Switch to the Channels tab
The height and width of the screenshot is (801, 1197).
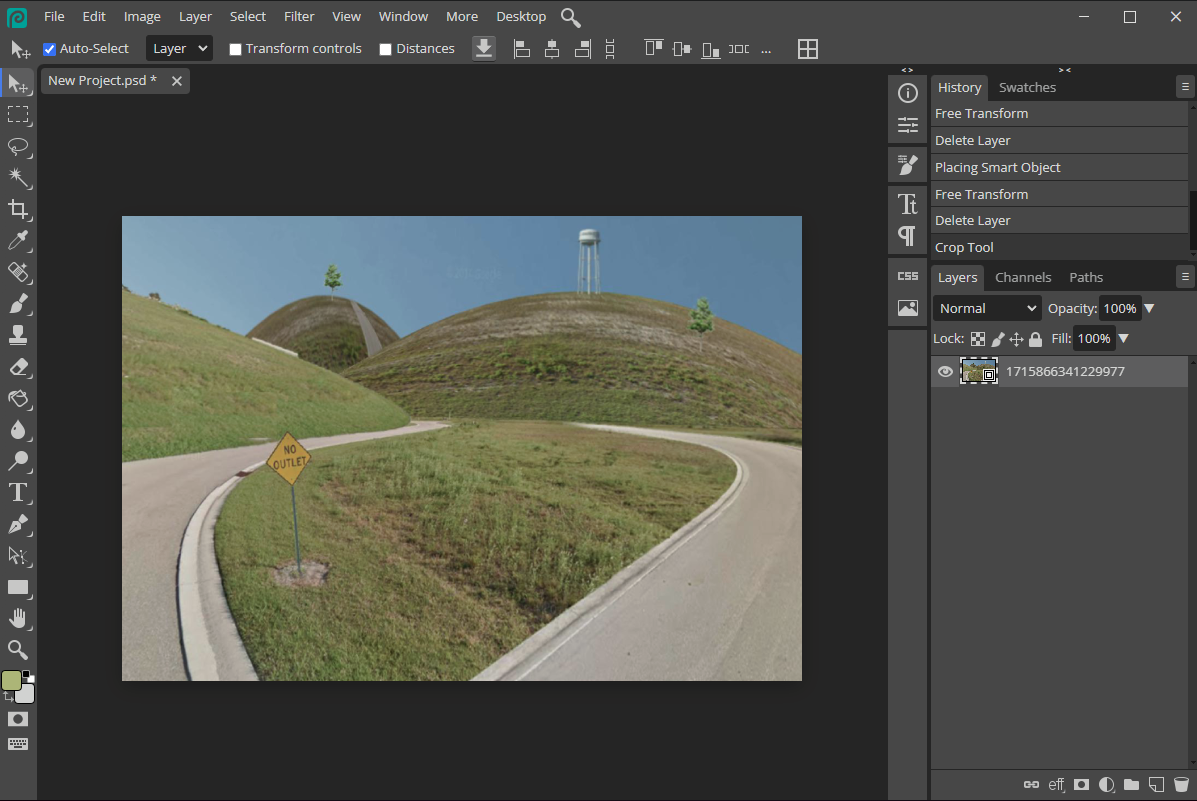[x=1023, y=277]
